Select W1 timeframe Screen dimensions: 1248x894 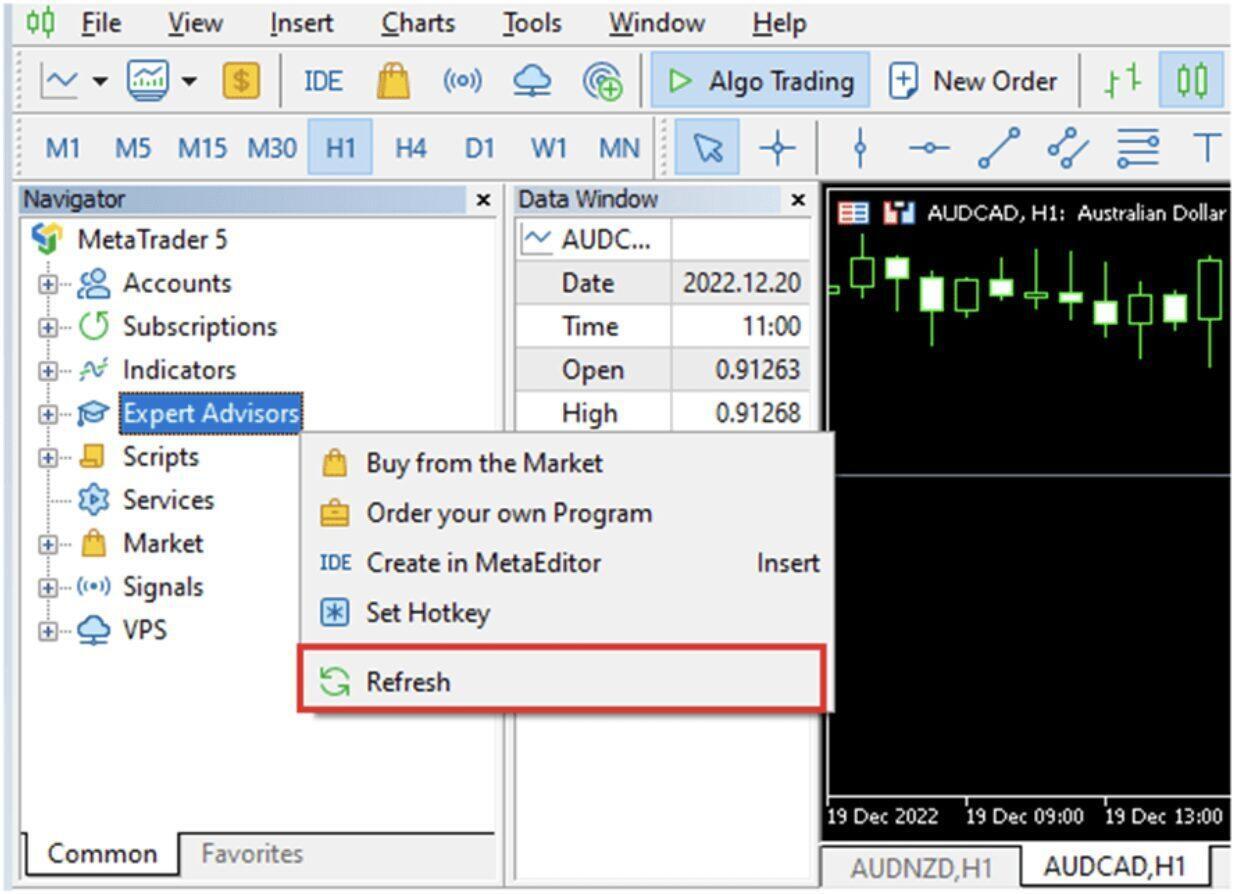(x=549, y=149)
